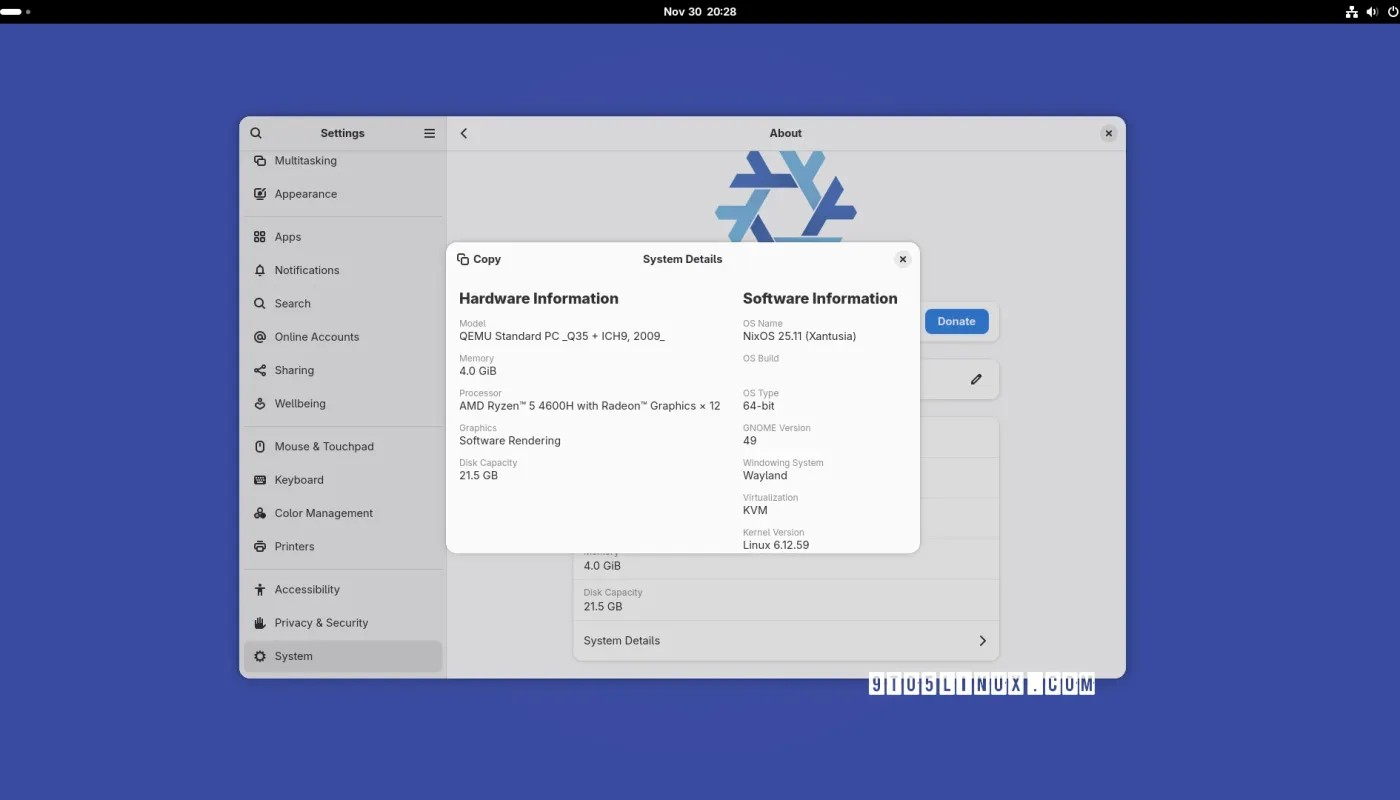Open Keyboard settings using the keyboard icon
The height and width of the screenshot is (800, 1400).
(x=259, y=480)
